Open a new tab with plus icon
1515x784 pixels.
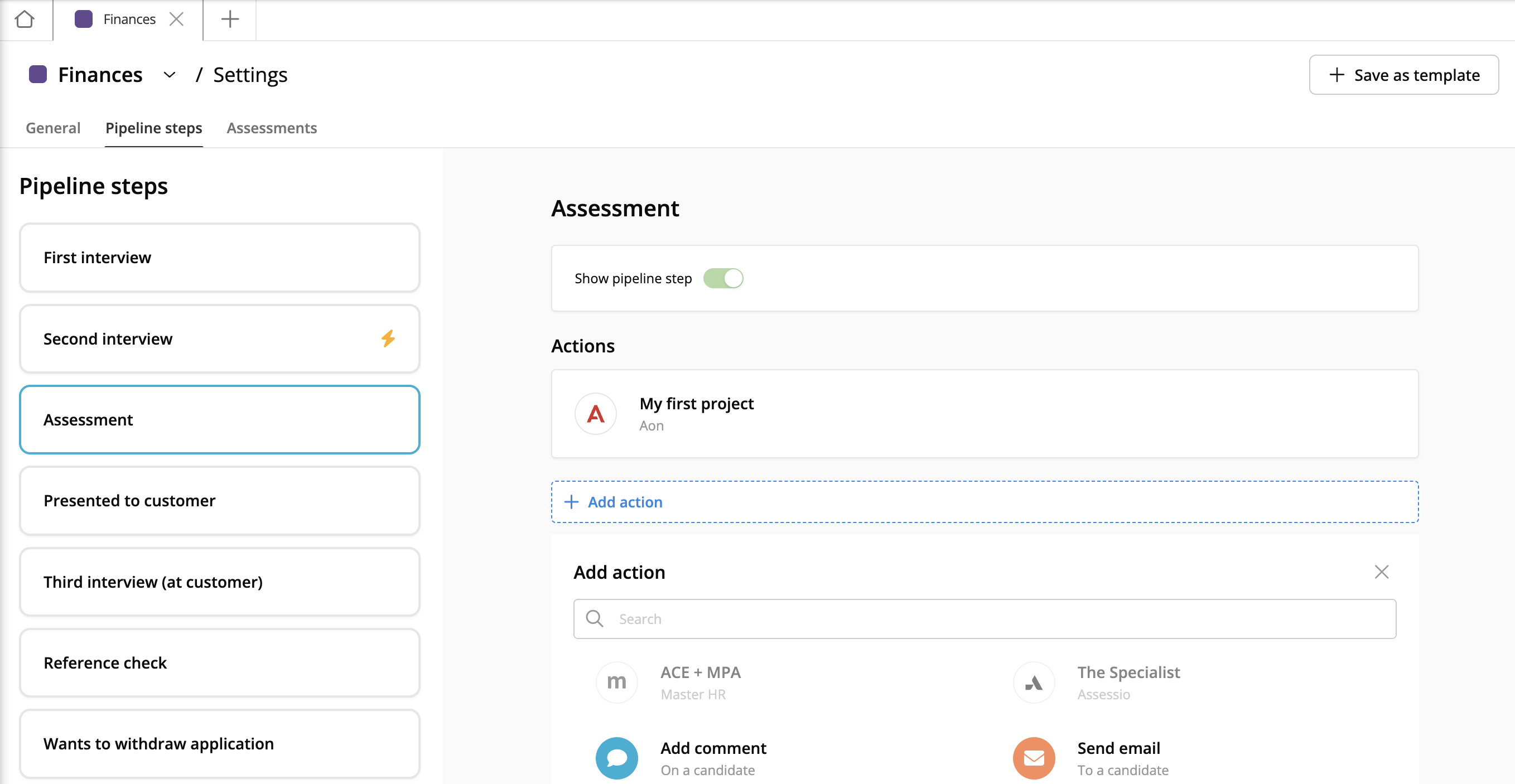tap(229, 20)
